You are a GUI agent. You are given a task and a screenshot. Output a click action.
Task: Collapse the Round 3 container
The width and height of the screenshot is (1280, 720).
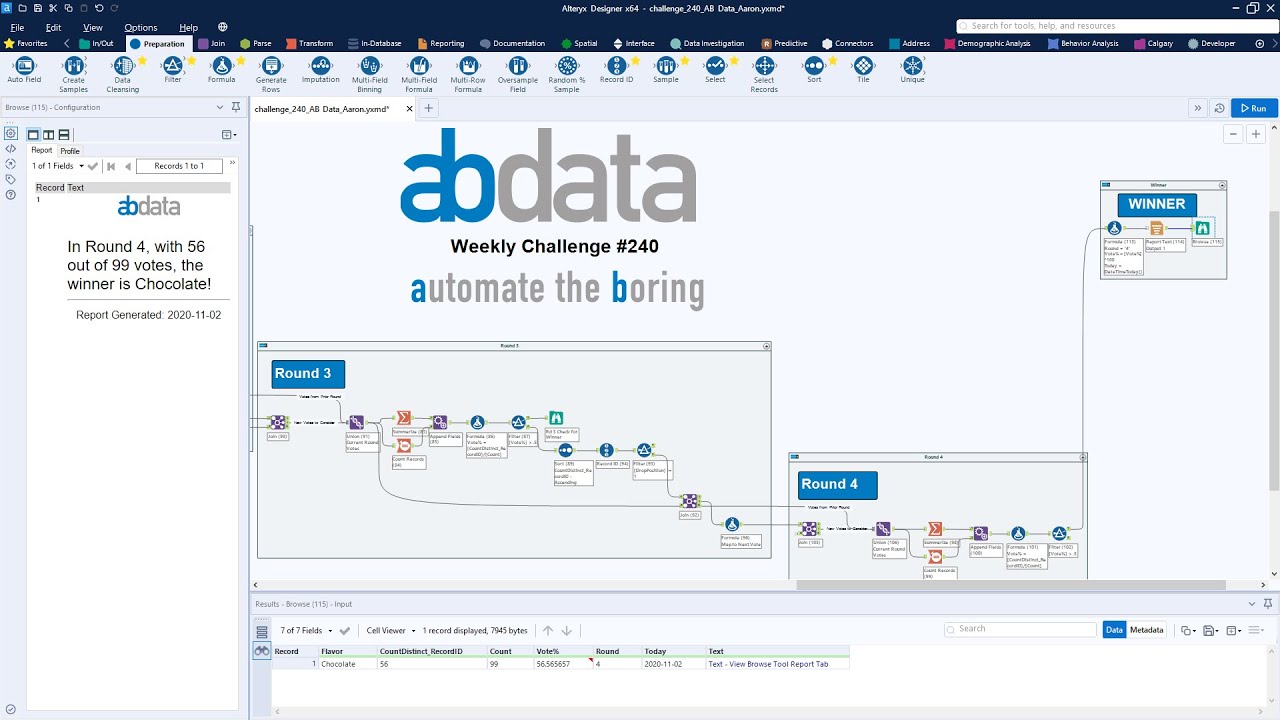[767, 346]
